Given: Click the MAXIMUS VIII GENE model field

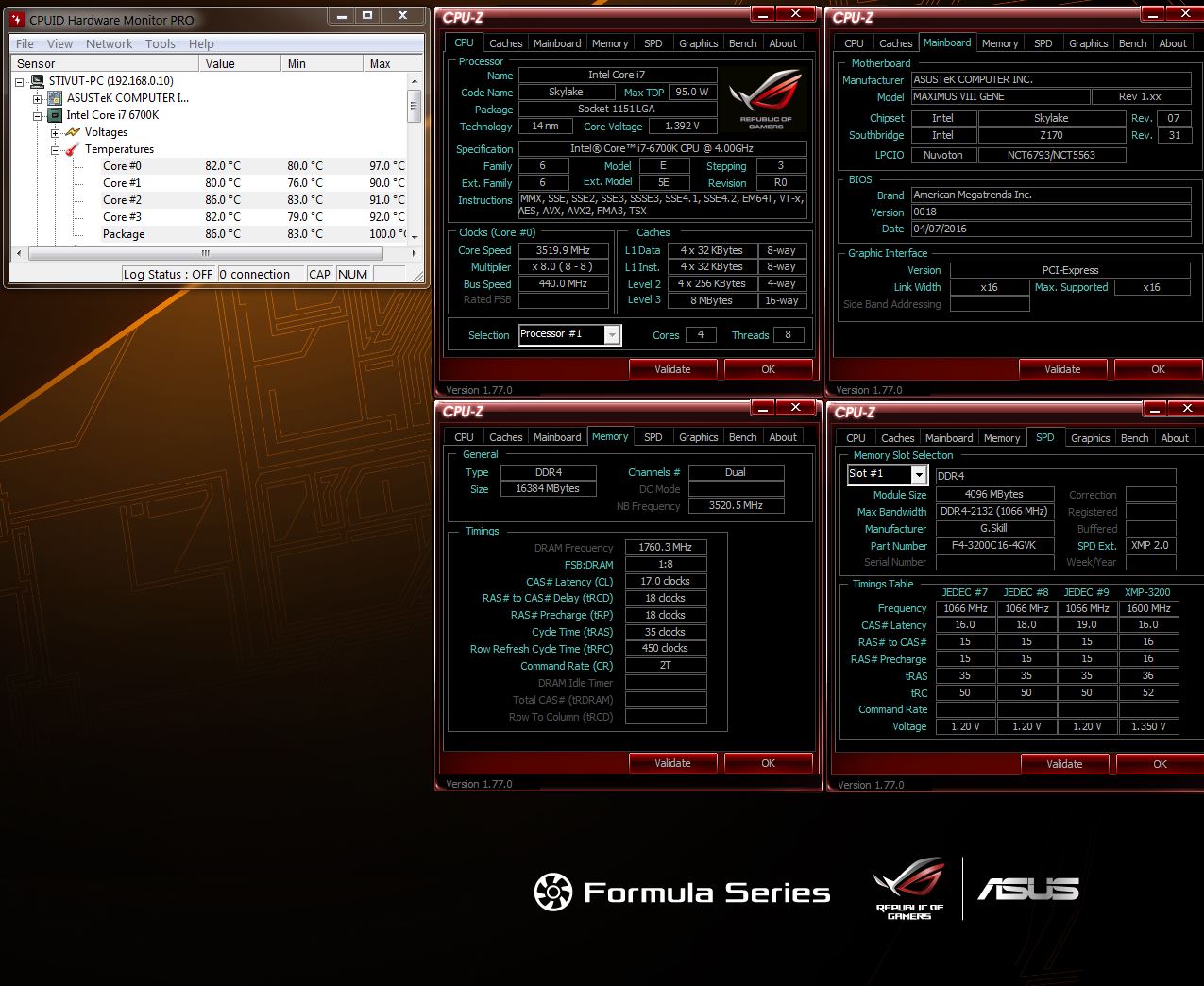Looking at the screenshot, I should (x=1000, y=97).
